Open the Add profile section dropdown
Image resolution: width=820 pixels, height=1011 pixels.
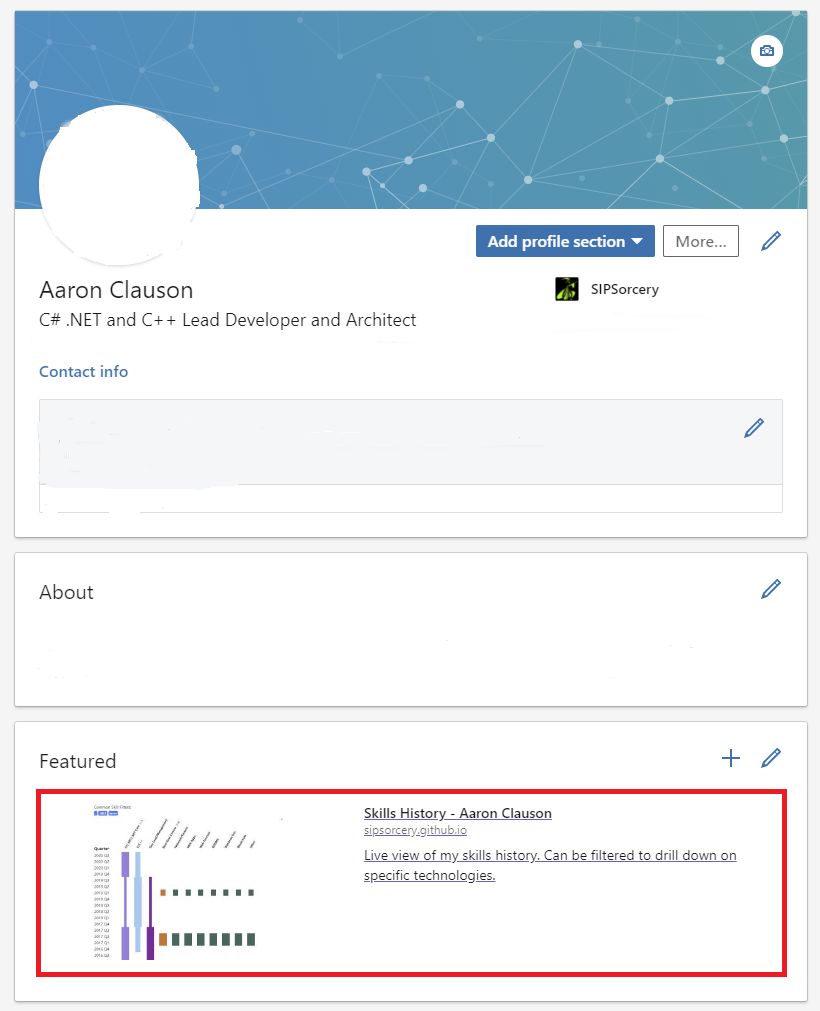click(x=565, y=241)
